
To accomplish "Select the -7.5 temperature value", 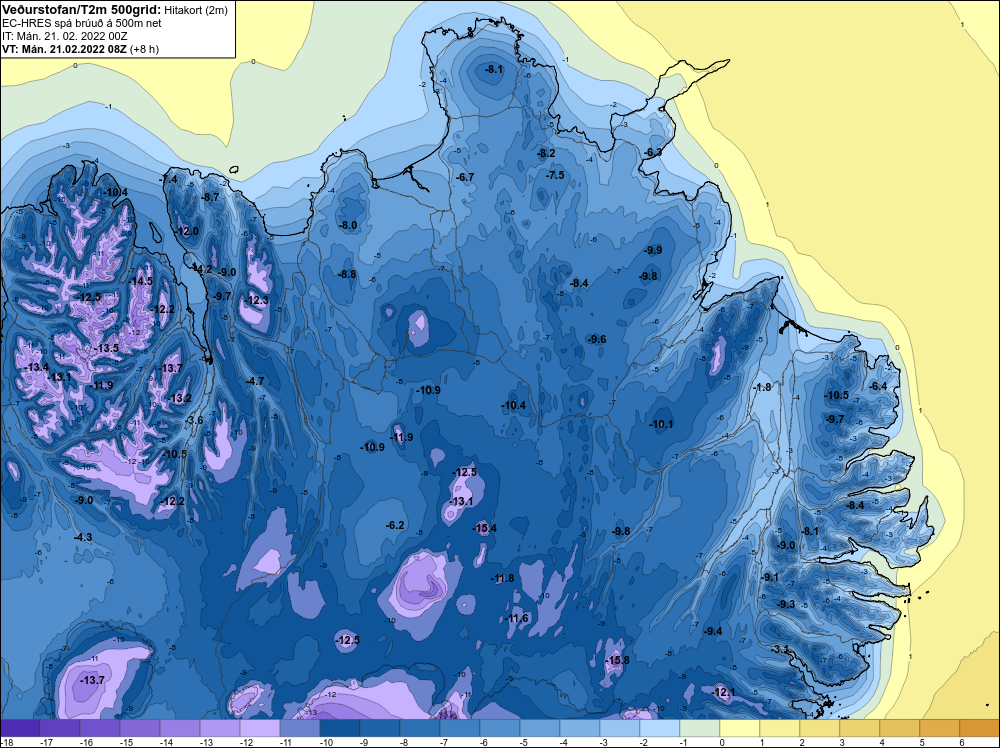I will point(555,175).
